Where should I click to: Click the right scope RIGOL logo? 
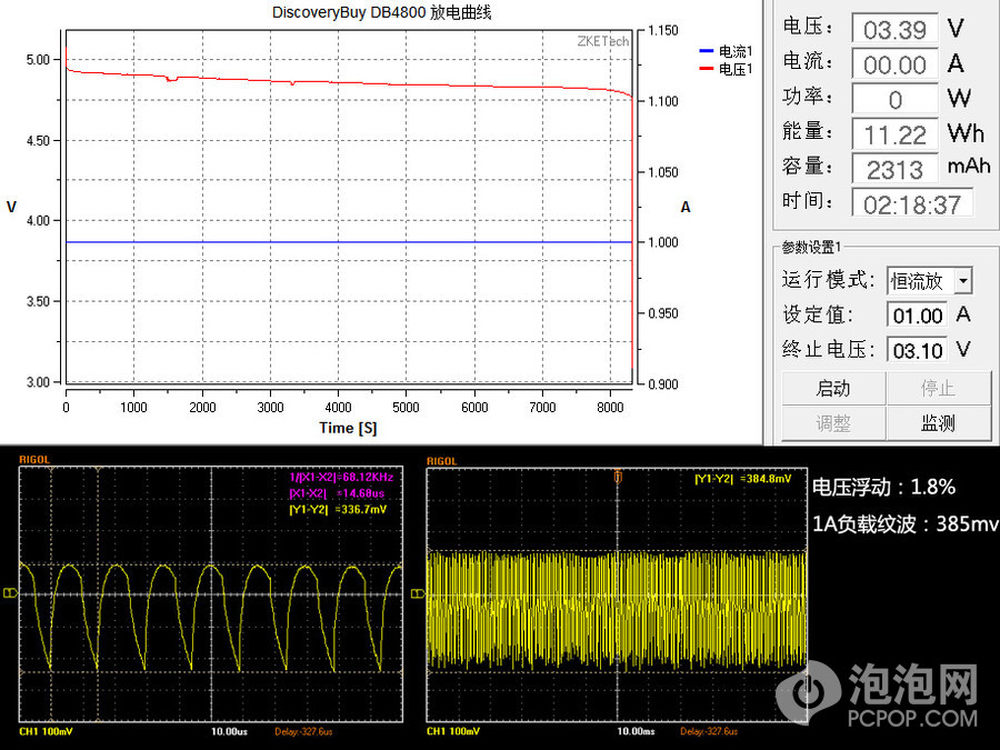[x=441, y=461]
